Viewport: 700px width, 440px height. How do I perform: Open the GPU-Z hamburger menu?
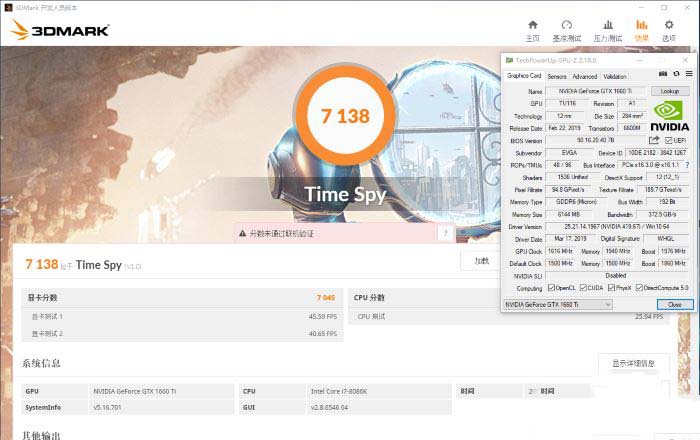[x=689, y=74]
